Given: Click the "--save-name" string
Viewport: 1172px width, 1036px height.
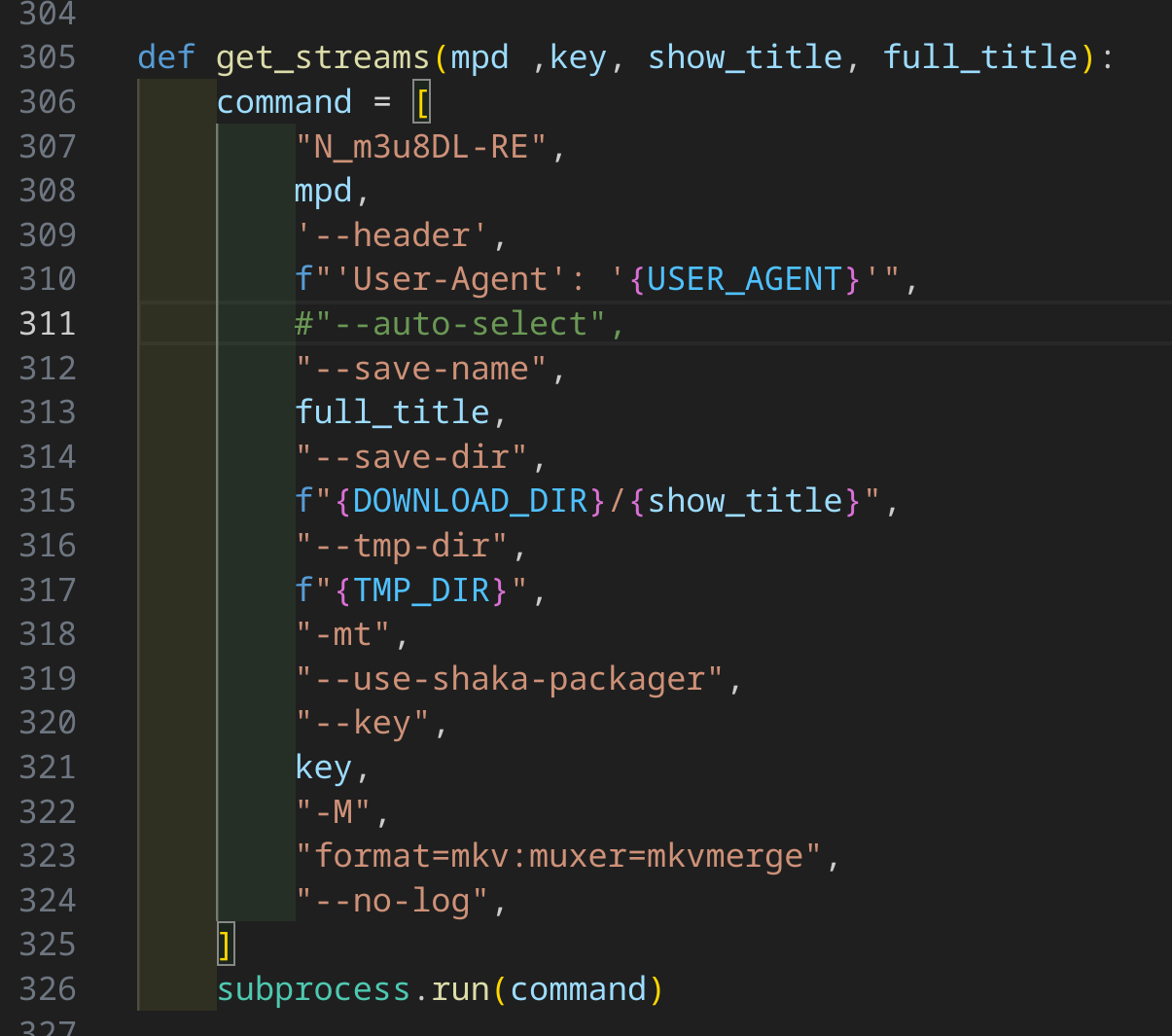Looking at the screenshot, I should pyautogui.click(x=421, y=369).
